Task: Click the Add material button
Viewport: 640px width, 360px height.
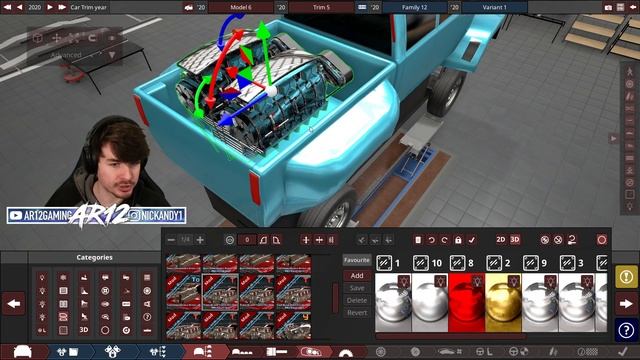Action: [357, 276]
